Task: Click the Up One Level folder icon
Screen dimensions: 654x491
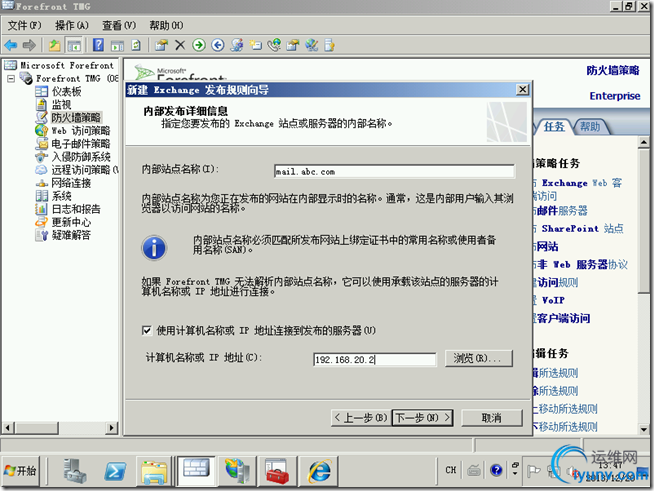Action: pyautogui.click(x=55, y=45)
